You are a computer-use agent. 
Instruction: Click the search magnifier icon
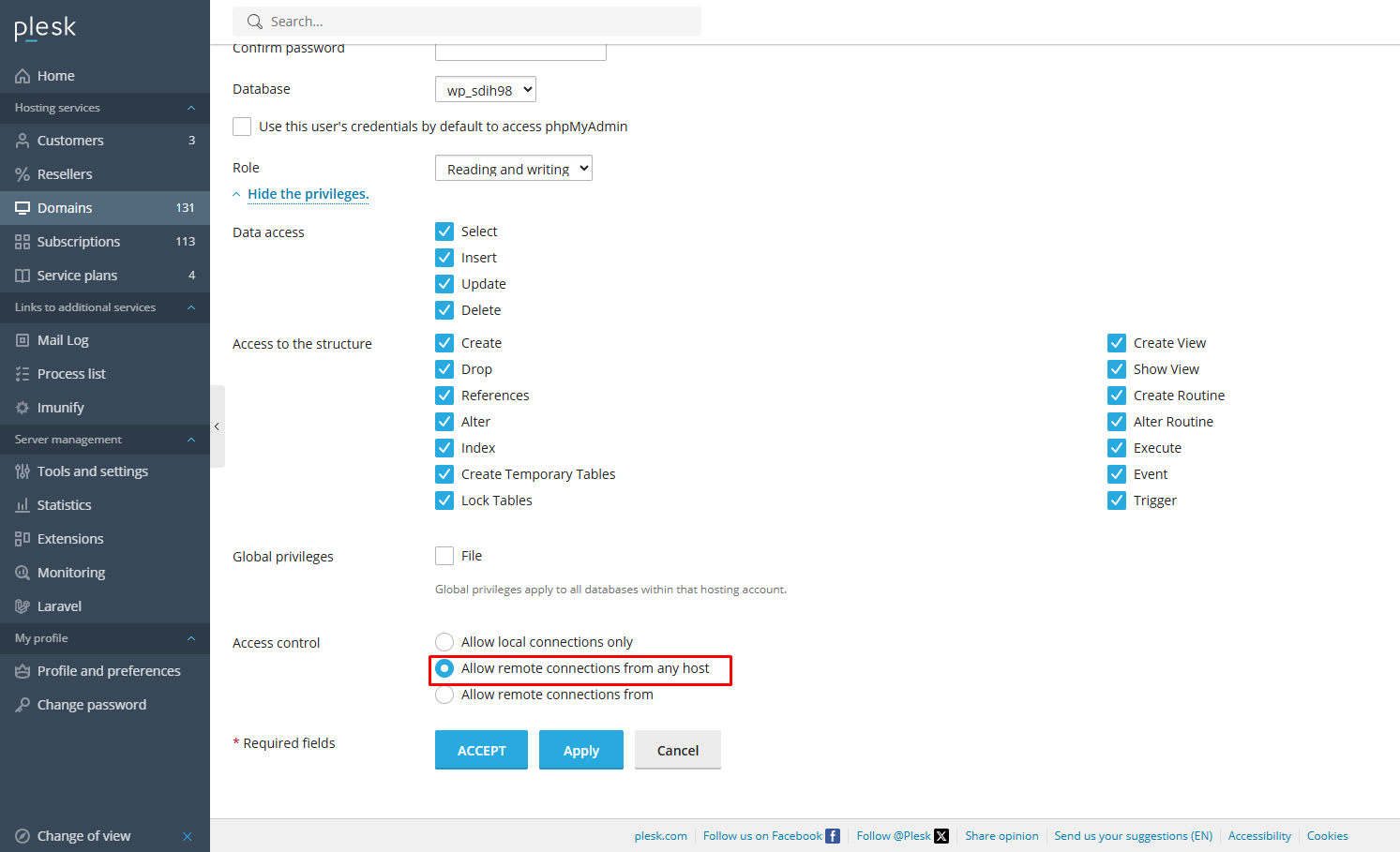pos(254,22)
